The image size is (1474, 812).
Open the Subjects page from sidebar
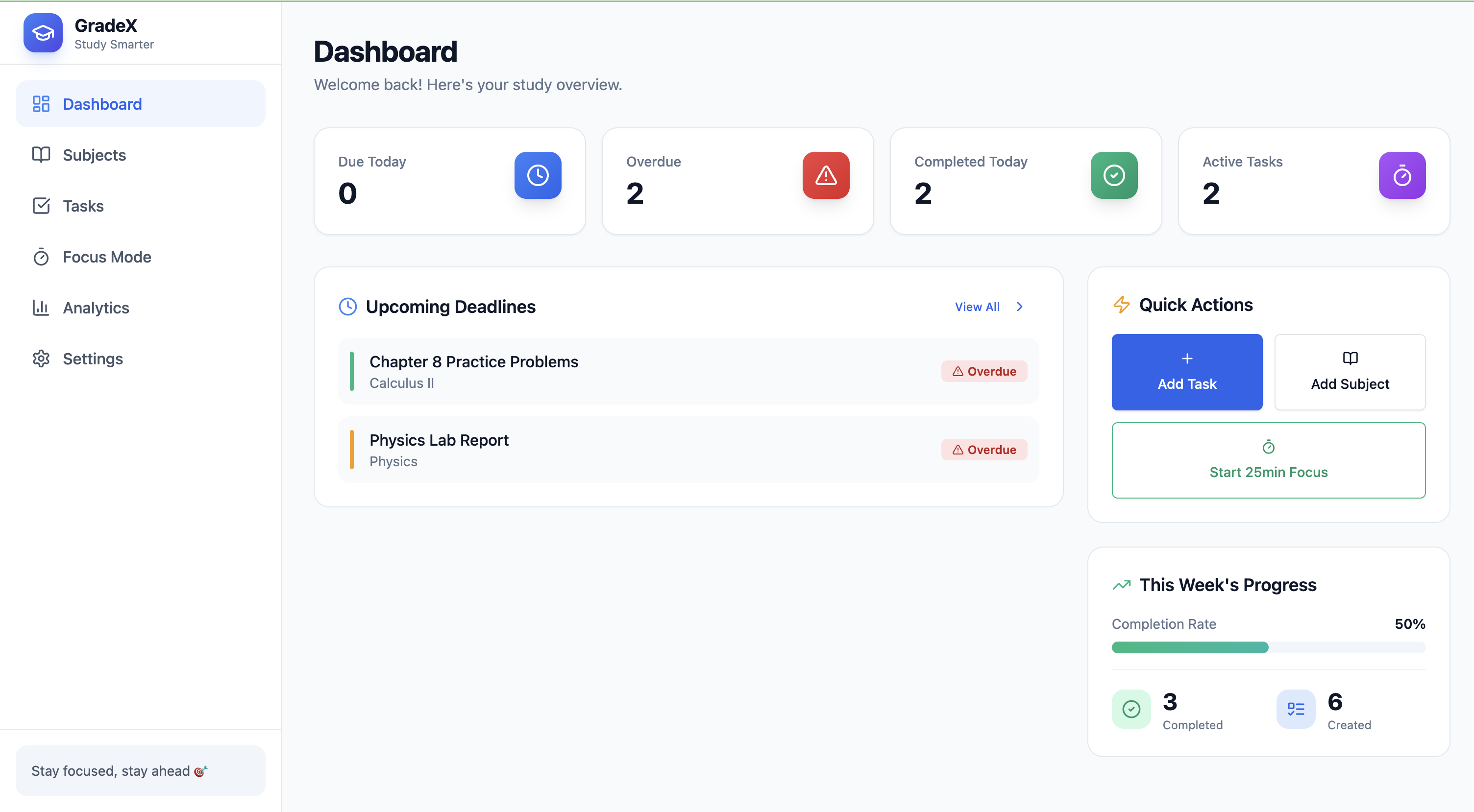[x=94, y=155]
